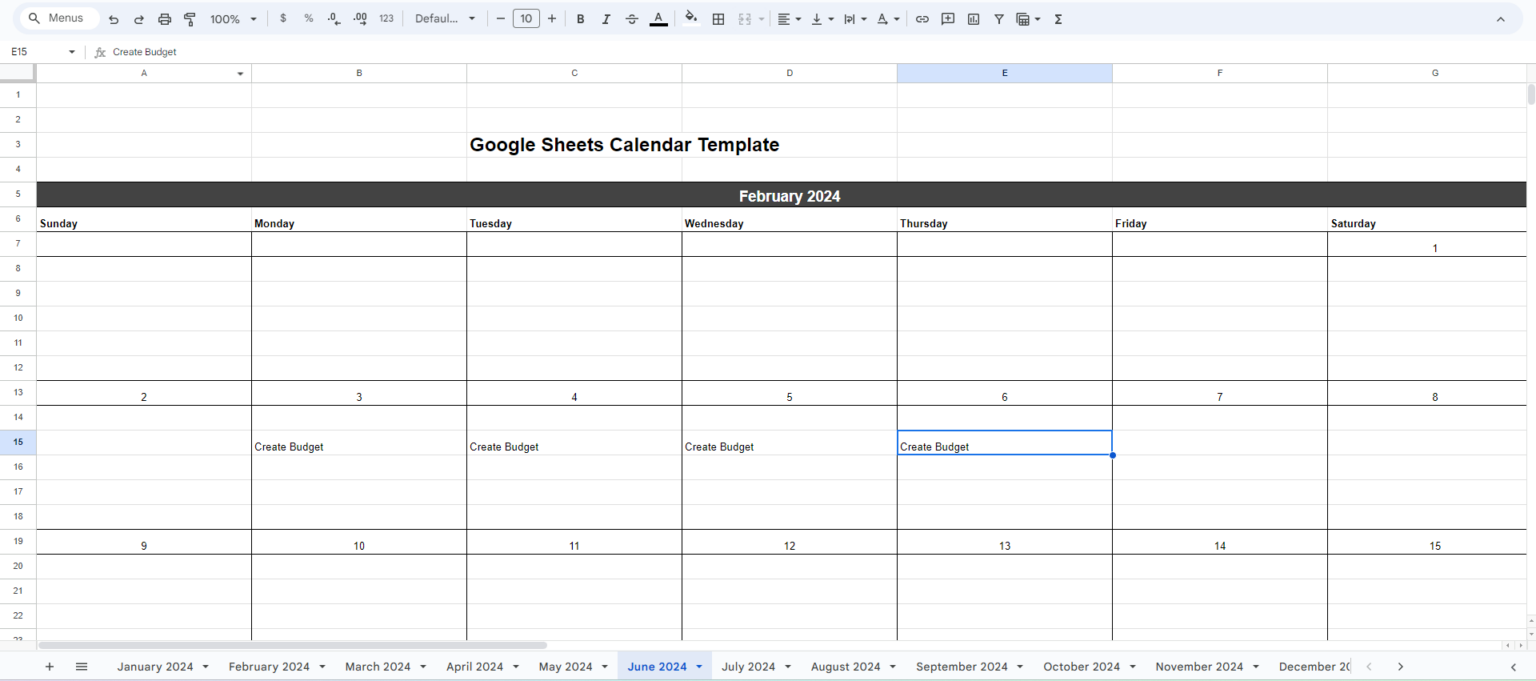Image resolution: width=1536 pixels, height=681 pixels.
Task: Insert a chart
Action: [973, 18]
